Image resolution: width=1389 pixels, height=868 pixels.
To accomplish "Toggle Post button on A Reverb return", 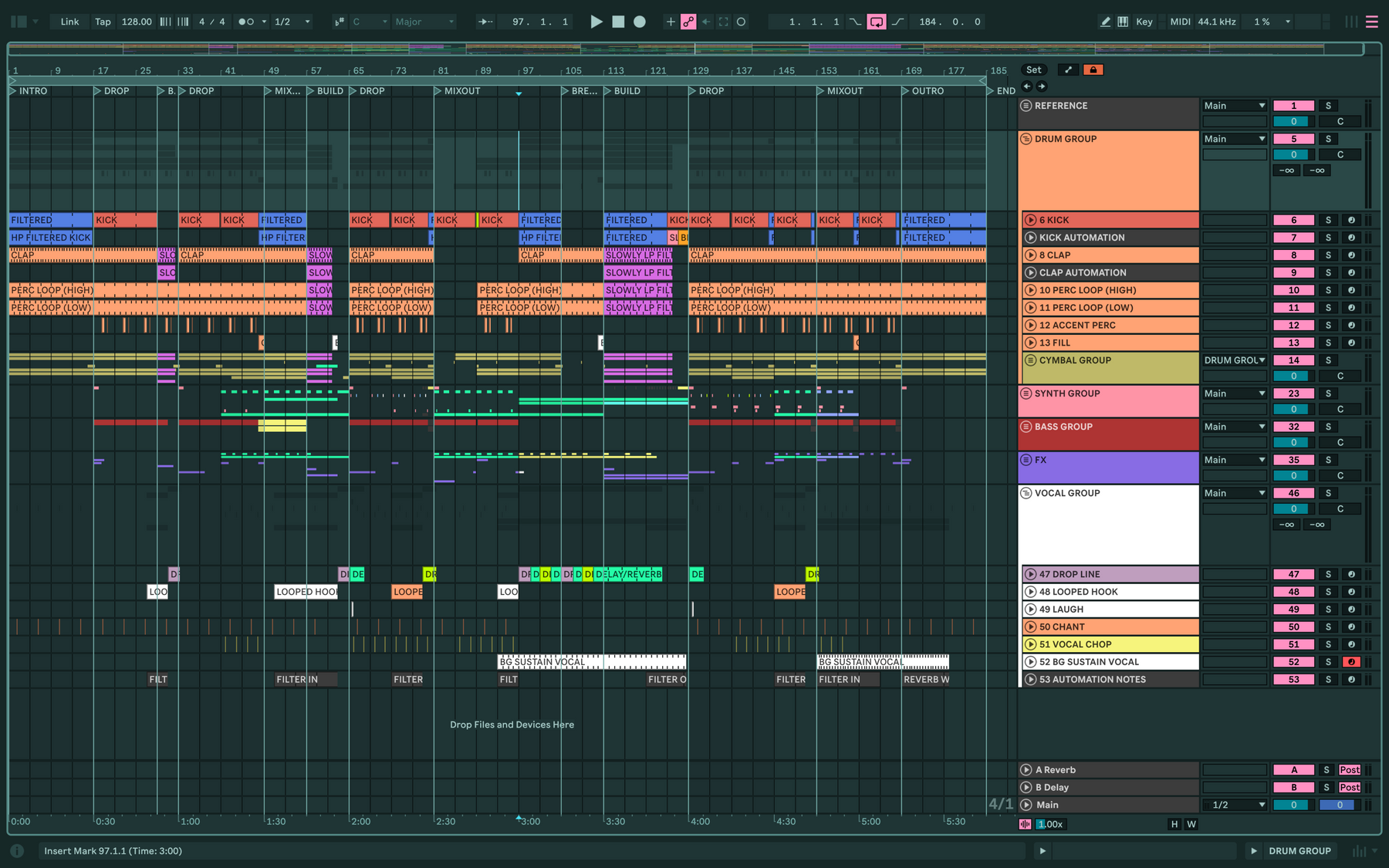I will (x=1350, y=770).
